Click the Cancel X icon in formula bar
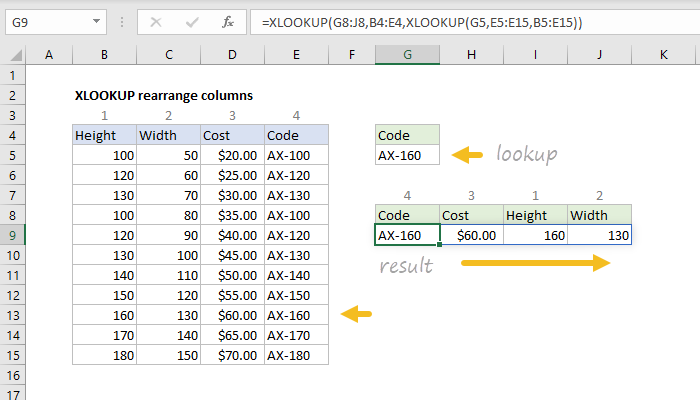Viewport: 700px width, 400px height. tap(153, 19)
